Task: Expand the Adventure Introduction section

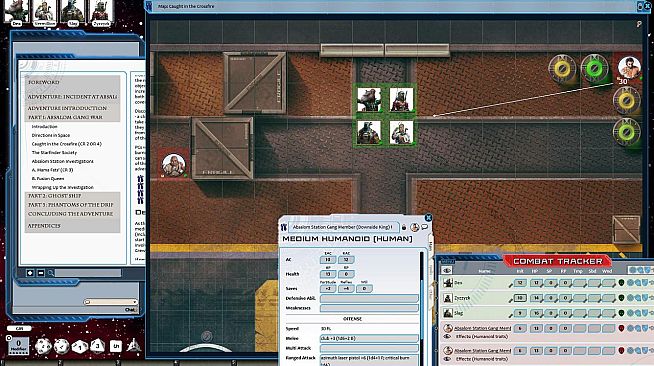Action: coord(67,108)
